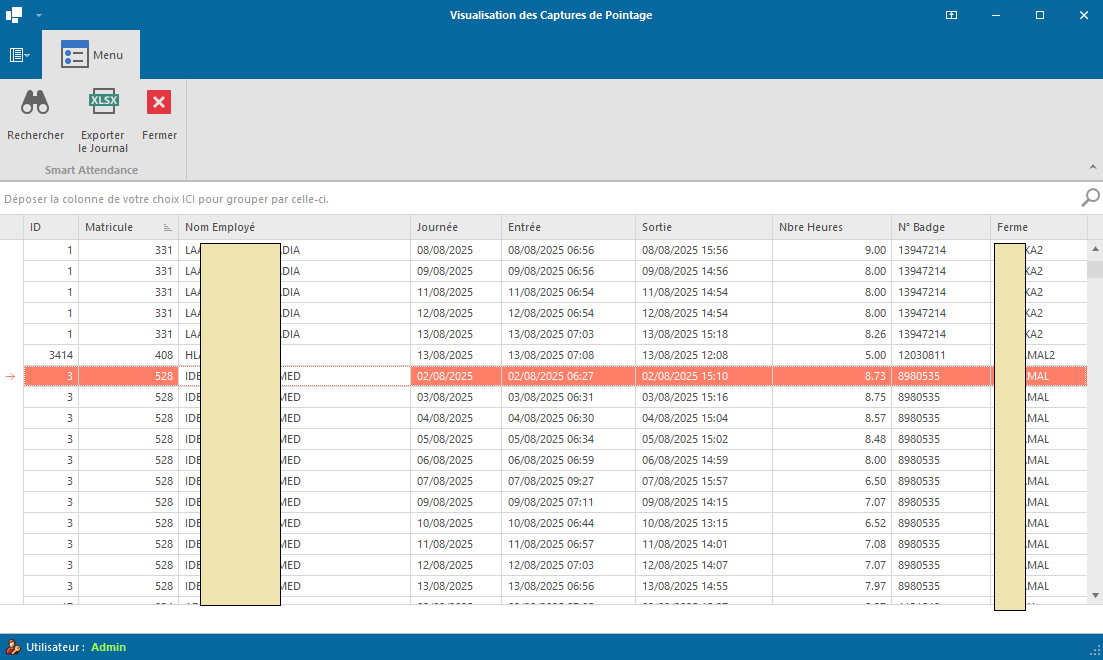Viewport: 1103px width, 660px height.
Task: Open the application menu dropdown button
Action: pos(20,55)
